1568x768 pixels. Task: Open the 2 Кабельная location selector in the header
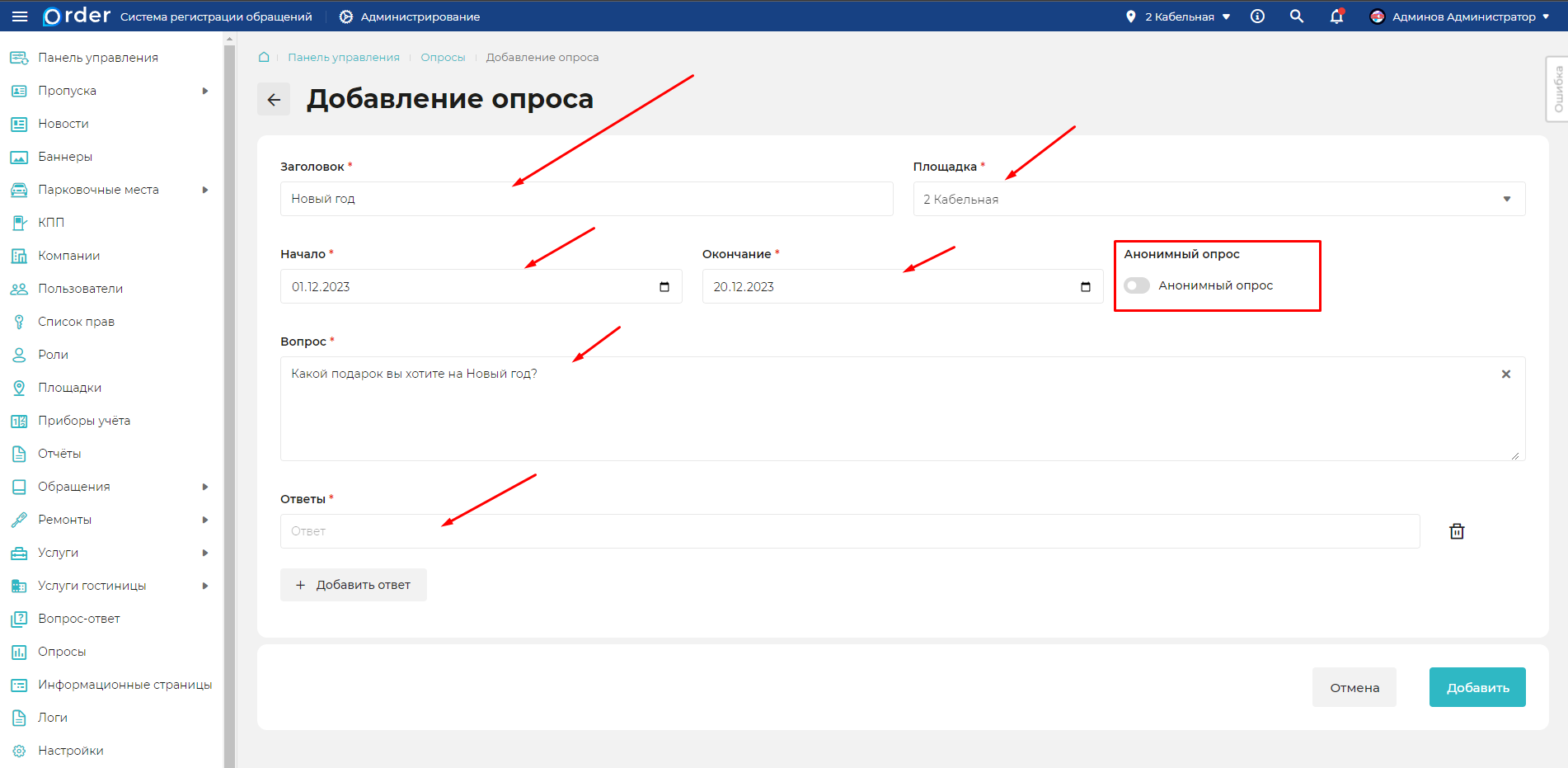click(1179, 16)
